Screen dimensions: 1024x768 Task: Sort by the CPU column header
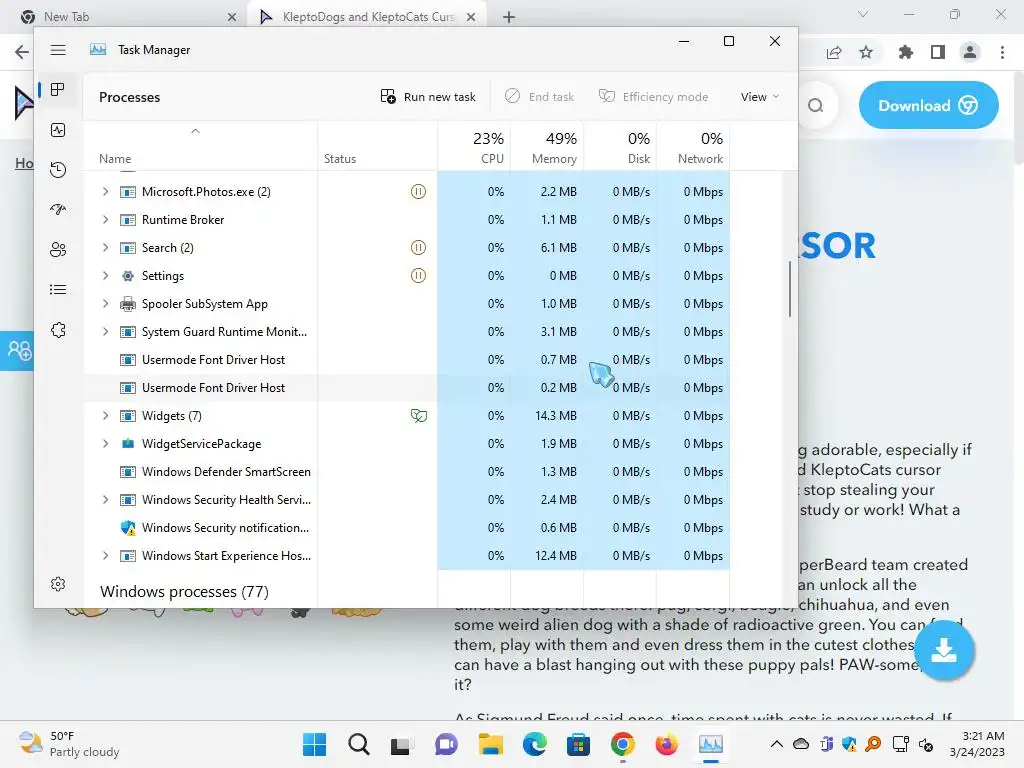tap(473, 146)
